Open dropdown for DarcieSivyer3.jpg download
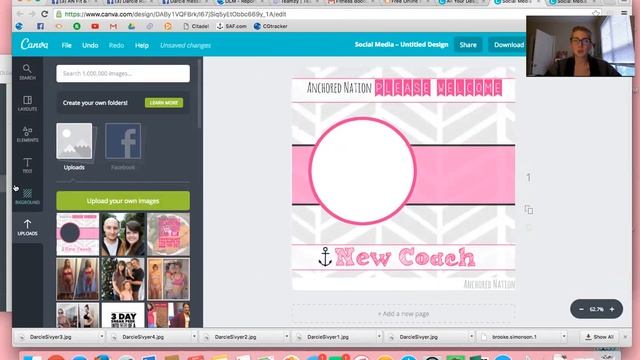Viewport: 640px width, 360px height. click(102, 337)
